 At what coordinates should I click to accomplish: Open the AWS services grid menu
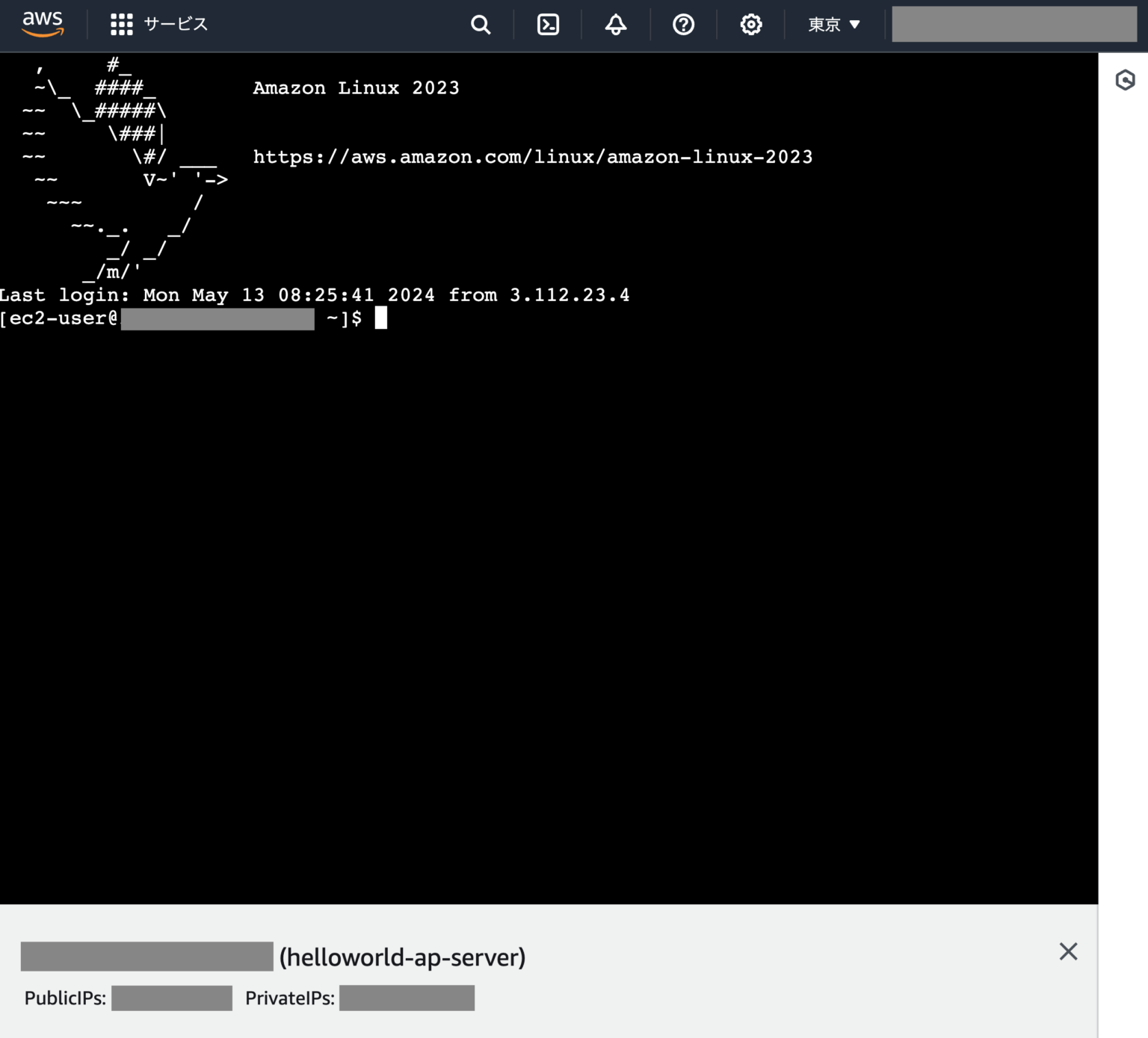[x=120, y=24]
